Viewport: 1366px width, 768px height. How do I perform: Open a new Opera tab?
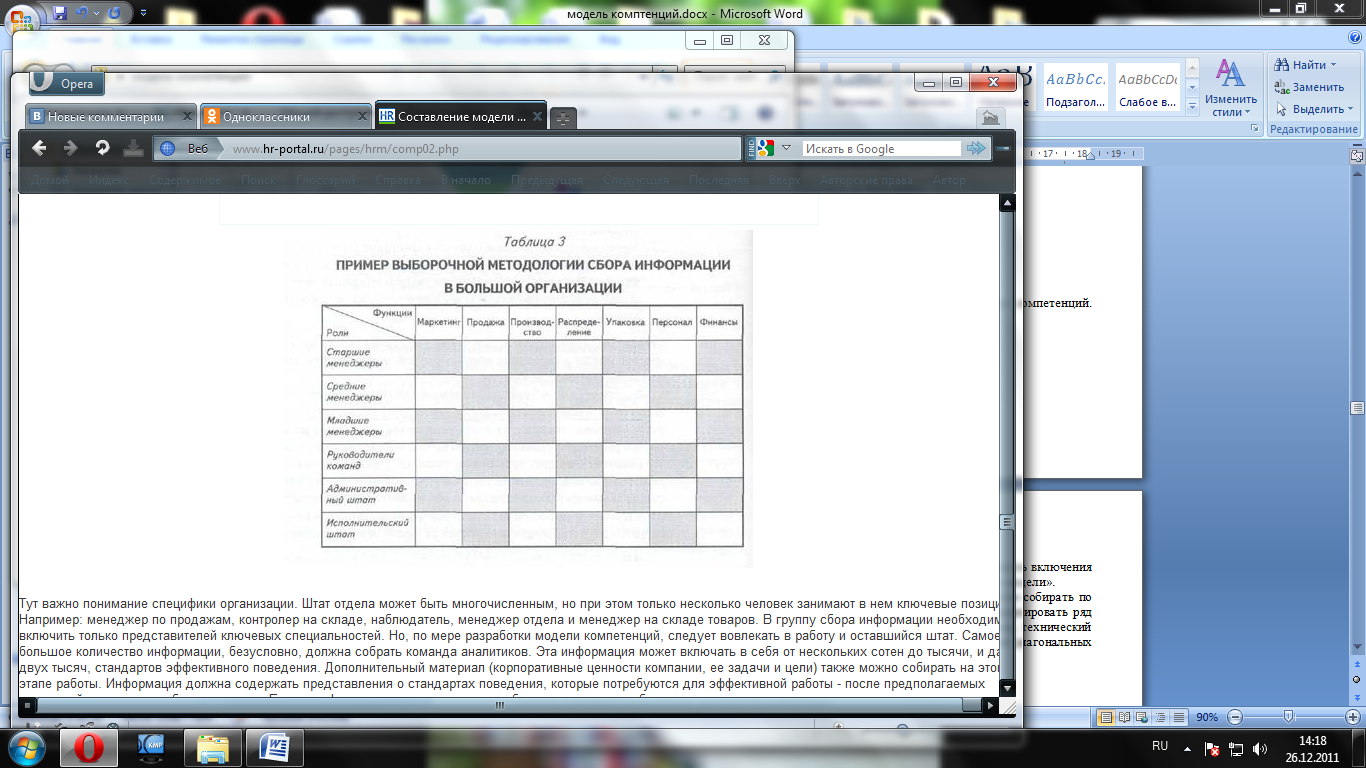[563, 118]
